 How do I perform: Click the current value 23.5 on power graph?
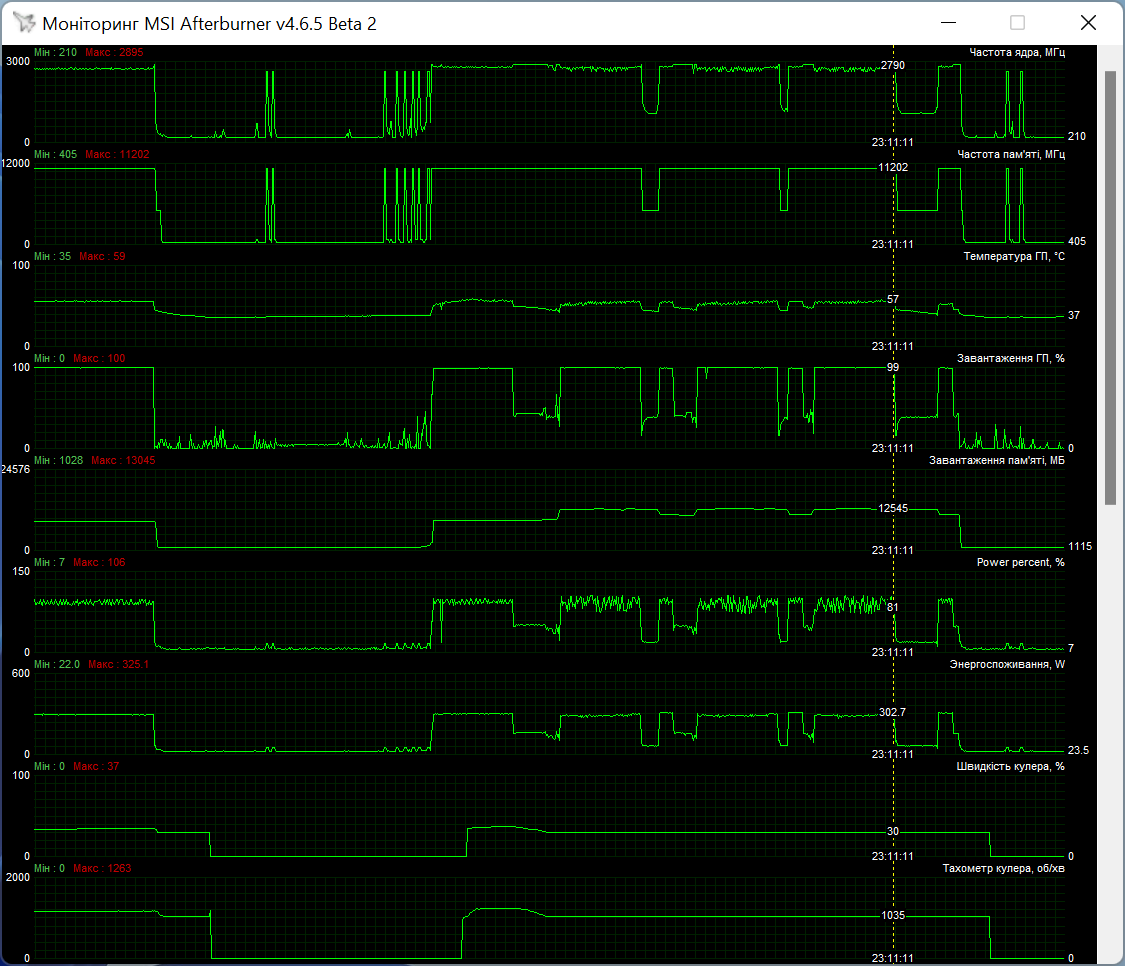click(1078, 750)
